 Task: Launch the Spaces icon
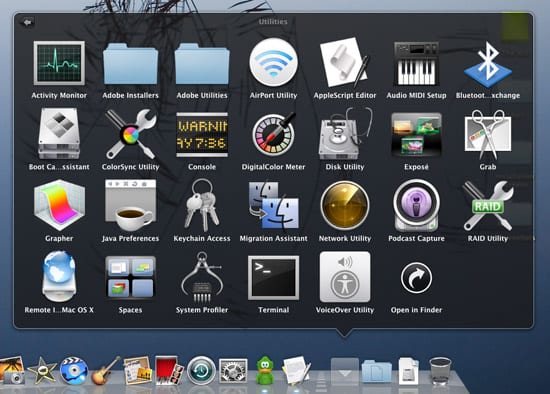click(130, 277)
